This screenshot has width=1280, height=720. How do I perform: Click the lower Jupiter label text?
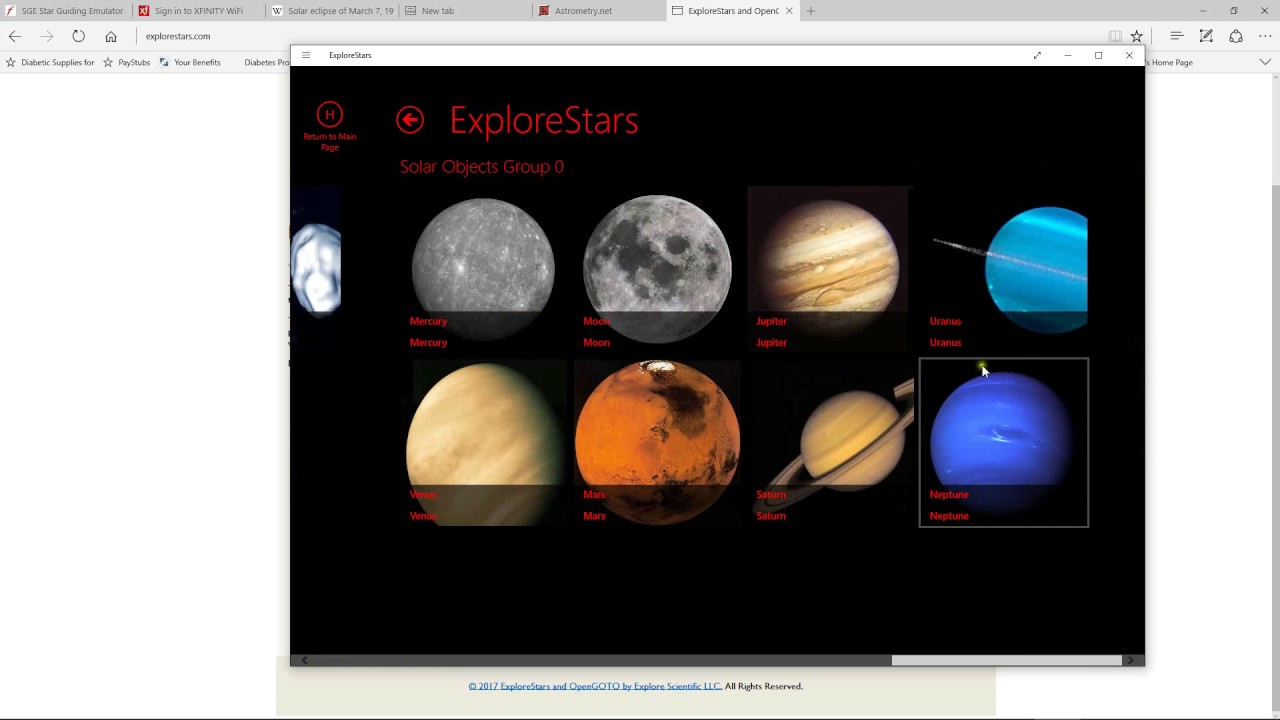[x=771, y=342]
